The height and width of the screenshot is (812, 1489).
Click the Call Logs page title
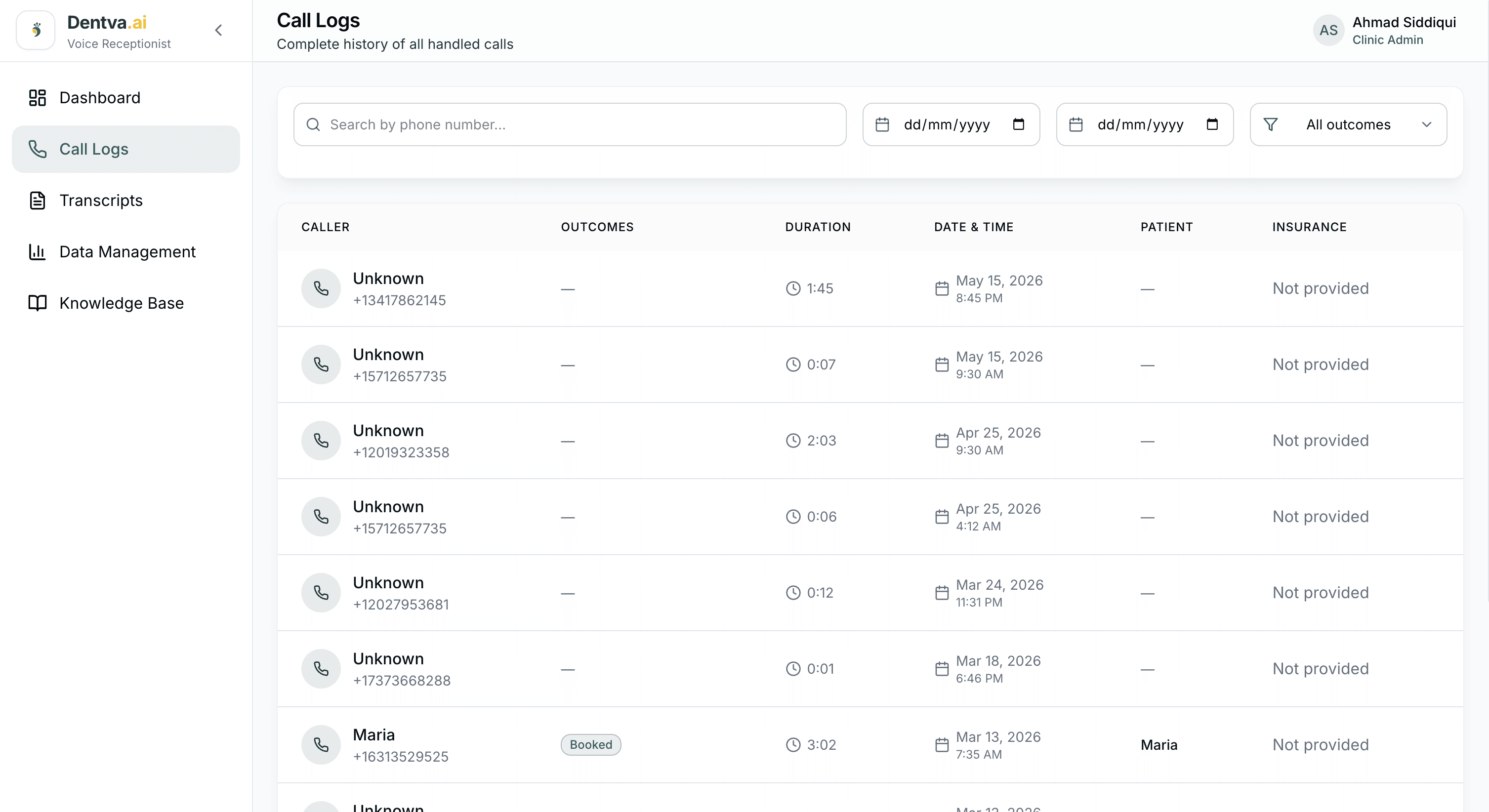click(x=319, y=21)
